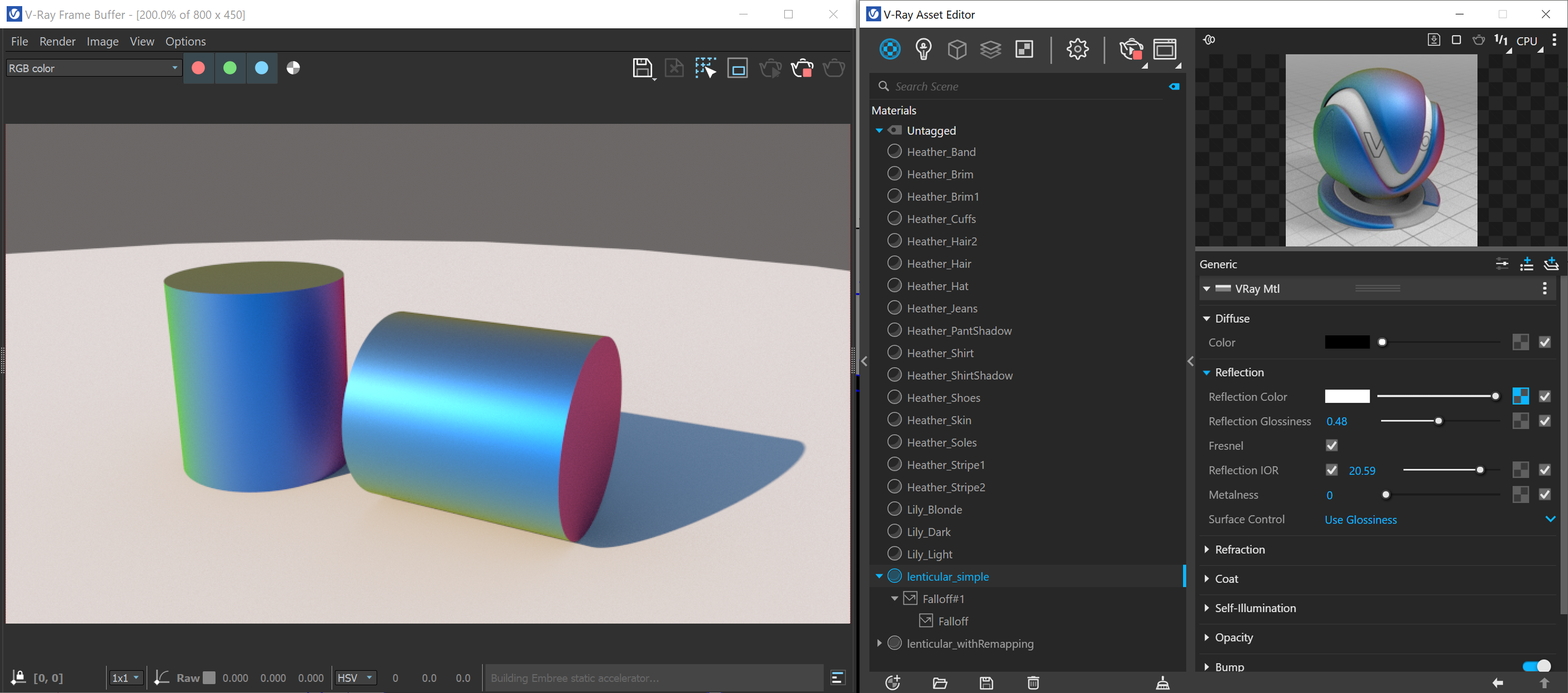Select the lenticular_withRemapping material
Image resolution: width=1568 pixels, height=693 pixels.
pyautogui.click(x=971, y=643)
